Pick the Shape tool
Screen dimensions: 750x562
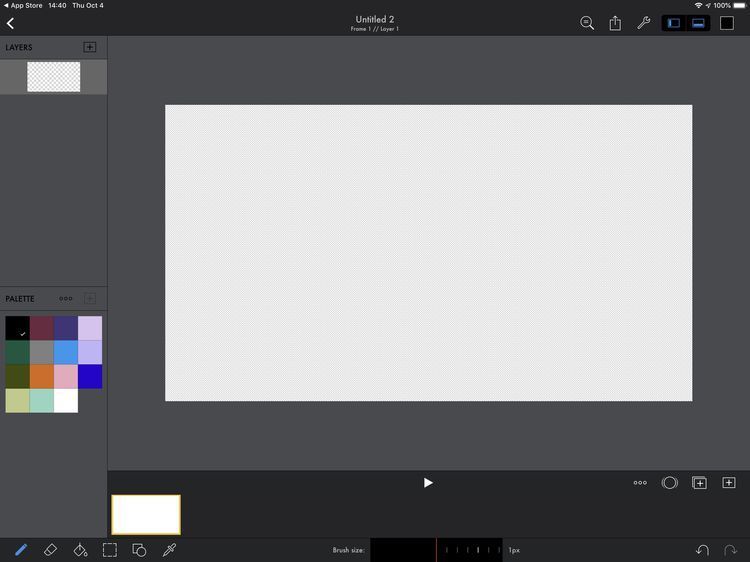coord(139,550)
